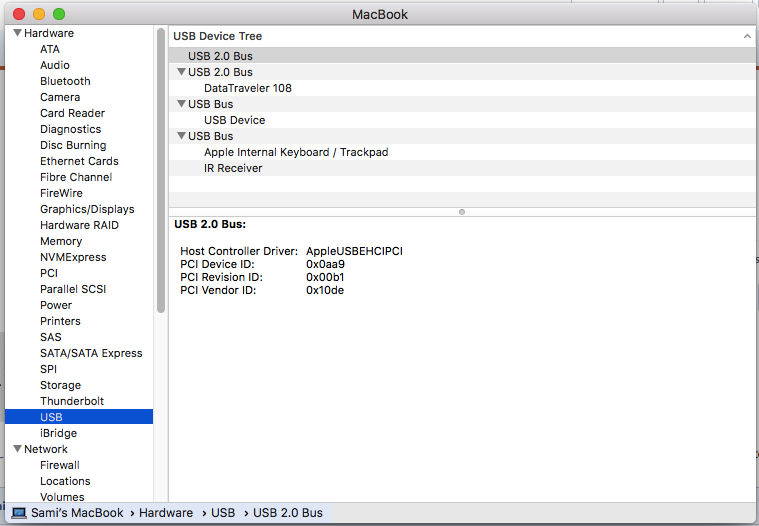Viewport: 759px width, 526px height.
Task: Select Diagnostics in the sidebar
Action: pos(71,129)
